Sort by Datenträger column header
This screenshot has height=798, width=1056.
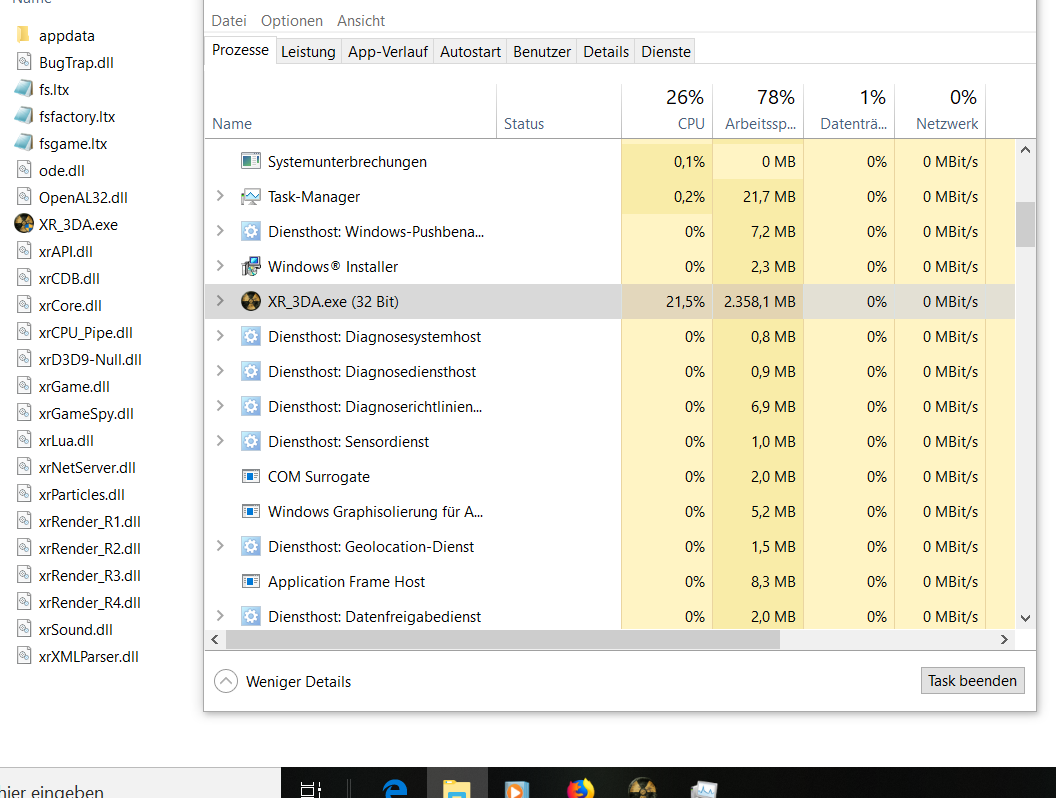849,111
